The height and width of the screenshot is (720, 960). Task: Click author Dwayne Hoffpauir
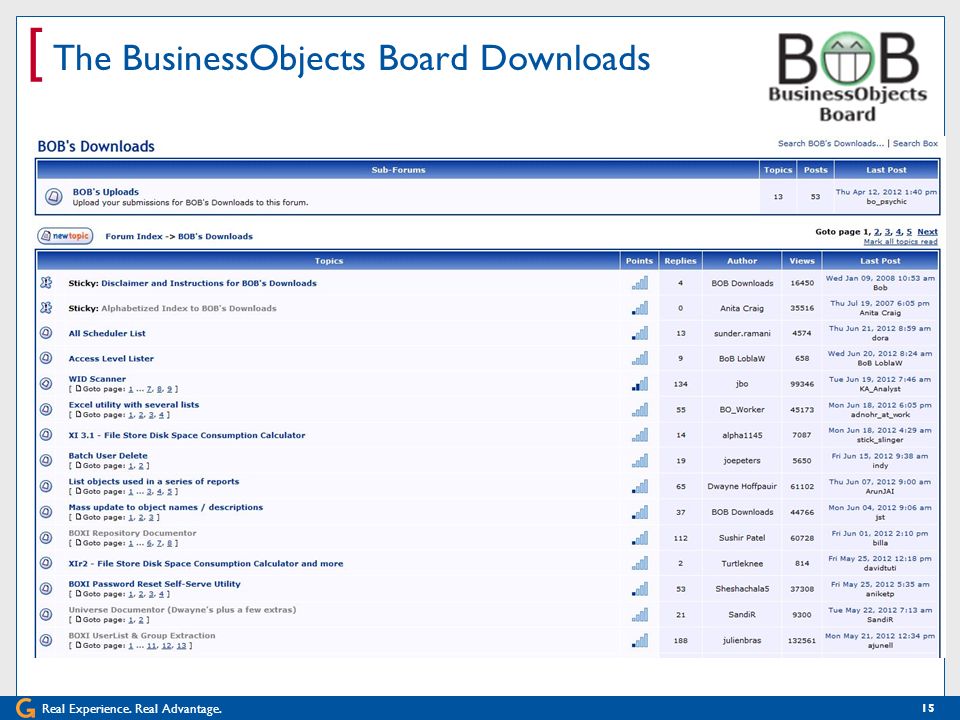[x=742, y=486]
